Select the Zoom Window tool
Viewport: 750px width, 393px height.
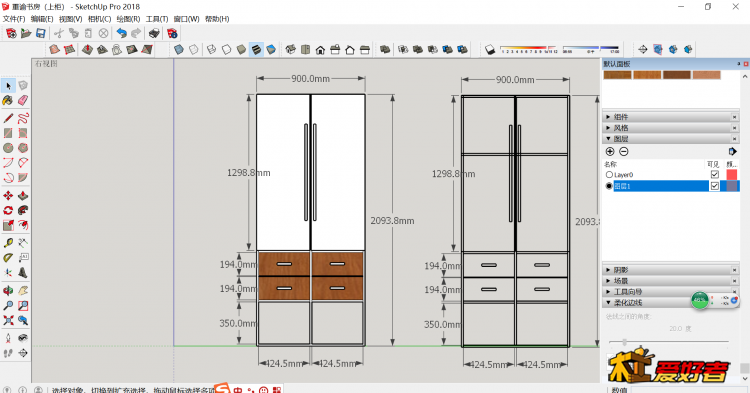point(23,306)
